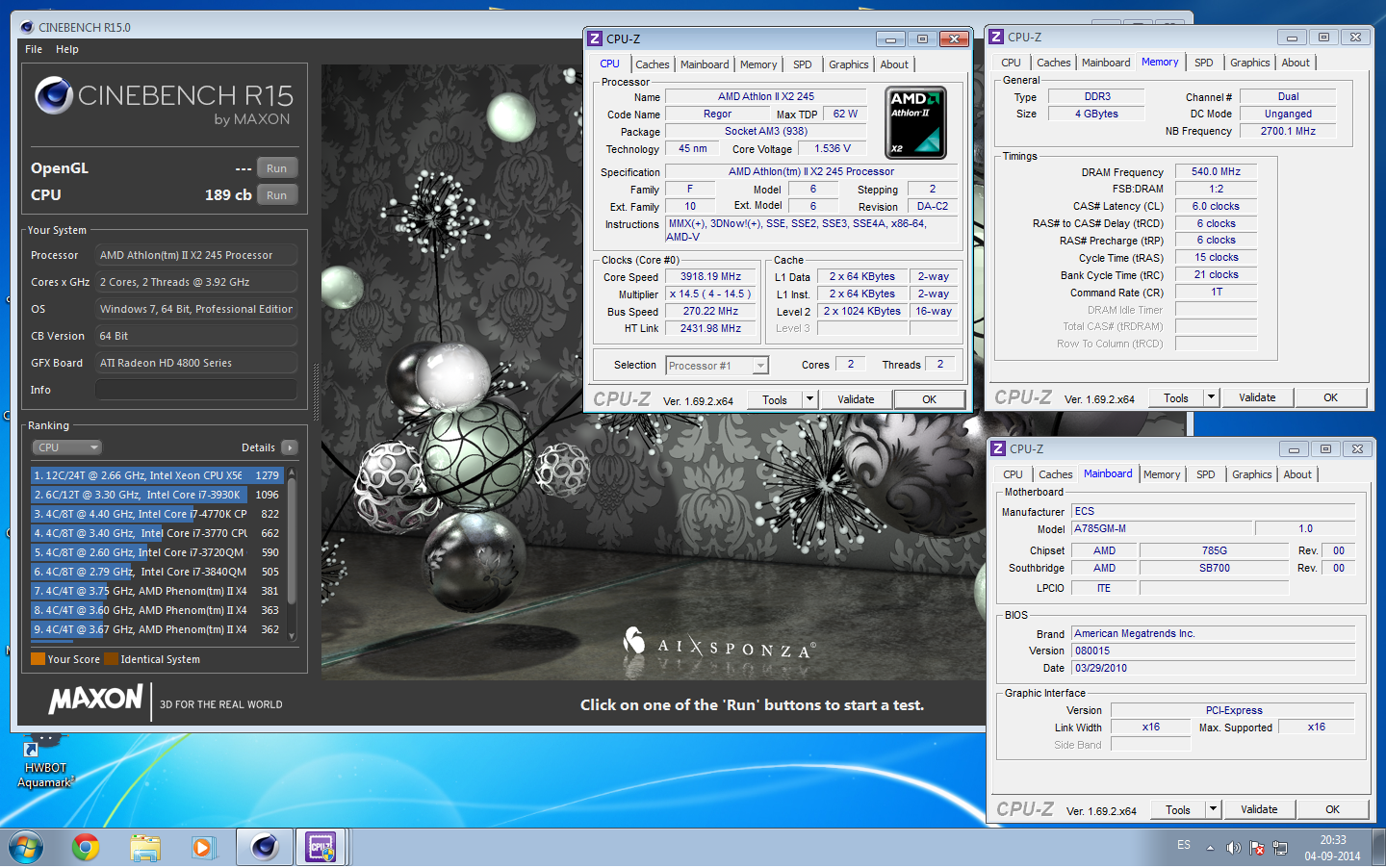This screenshot has width=1386, height=868.
Task: Click the MAXON logo at the bottom
Action: (x=96, y=700)
